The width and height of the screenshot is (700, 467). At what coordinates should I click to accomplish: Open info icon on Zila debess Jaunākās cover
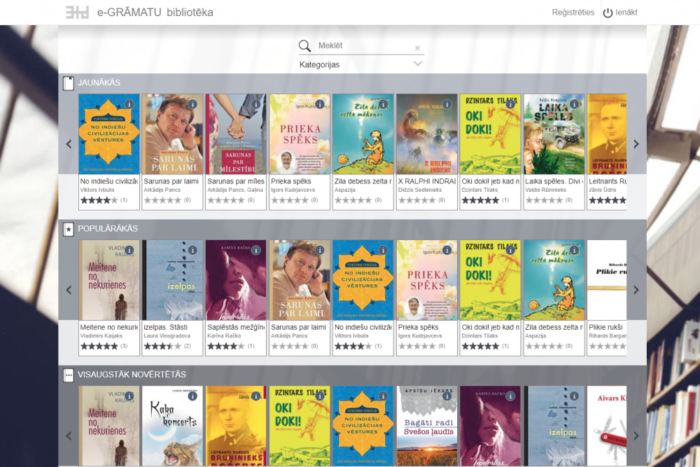383,104
